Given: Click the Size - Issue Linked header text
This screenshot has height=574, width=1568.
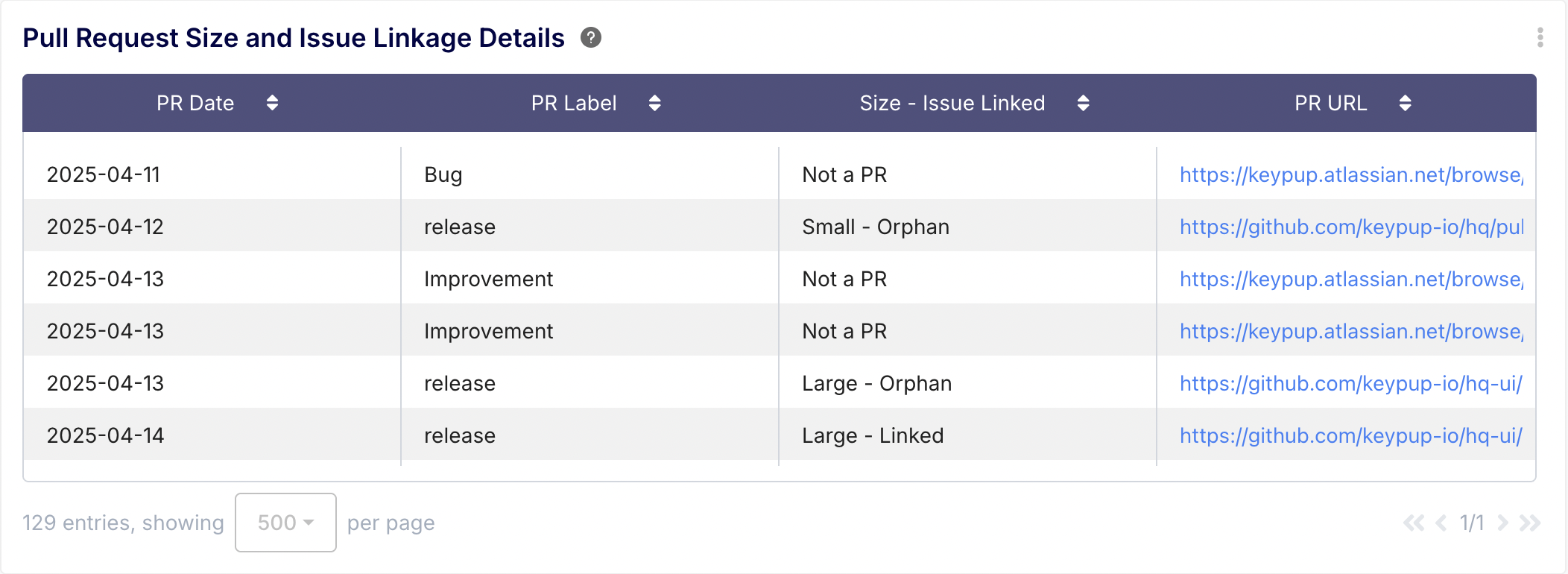Looking at the screenshot, I should click(952, 103).
